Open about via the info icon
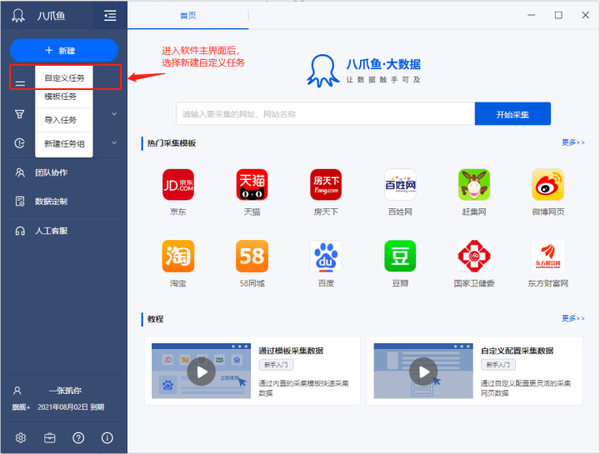 107,438
